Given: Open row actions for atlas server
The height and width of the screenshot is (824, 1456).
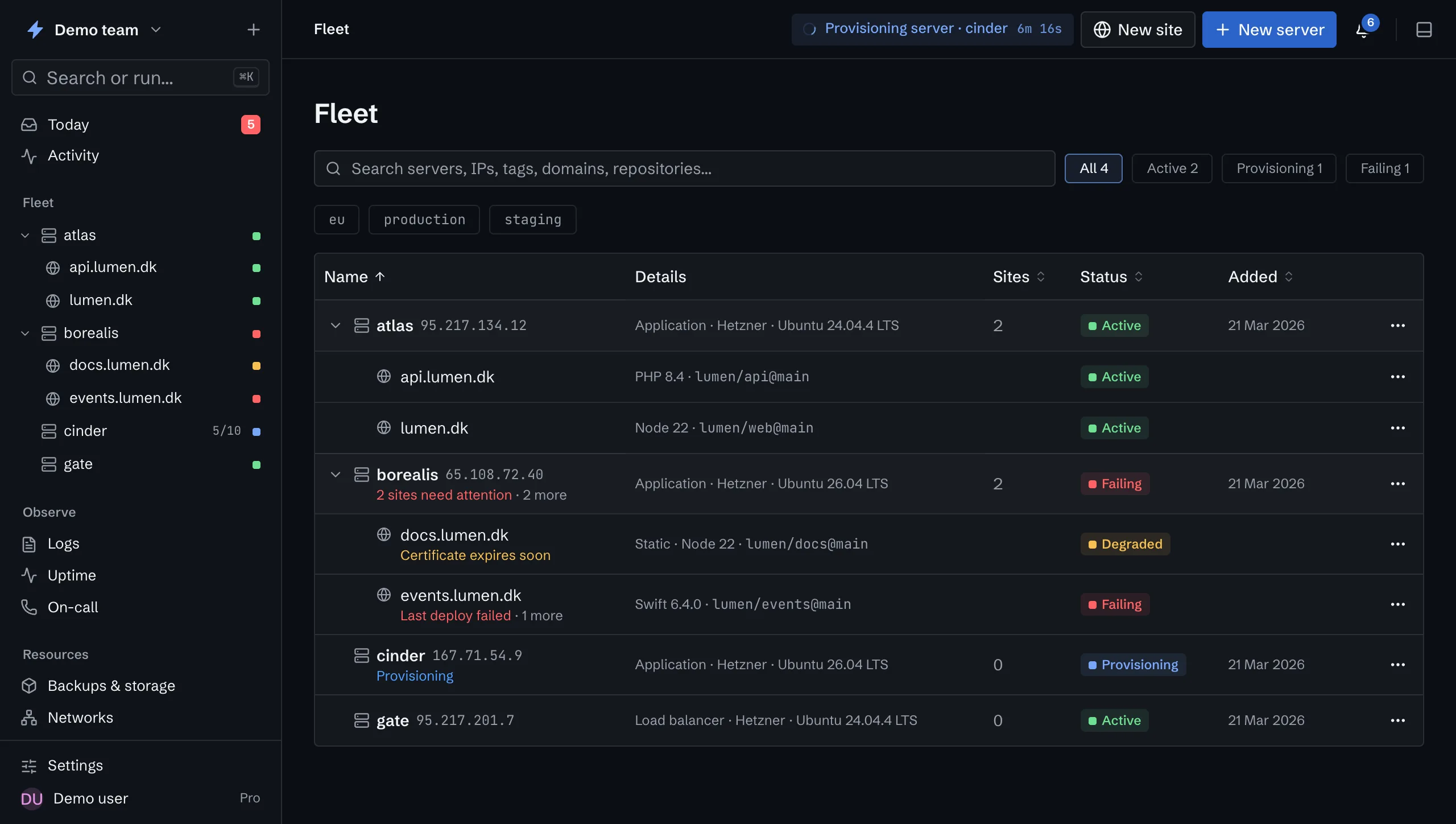Looking at the screenshot, I should pyautogui.click(x=1397, y=326).
